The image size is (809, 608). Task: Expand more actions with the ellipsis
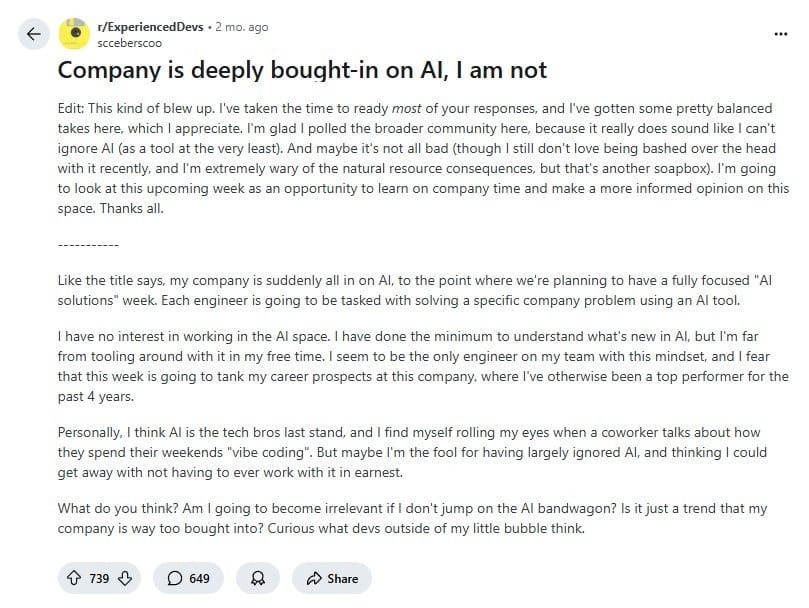(x=779, y=33)
